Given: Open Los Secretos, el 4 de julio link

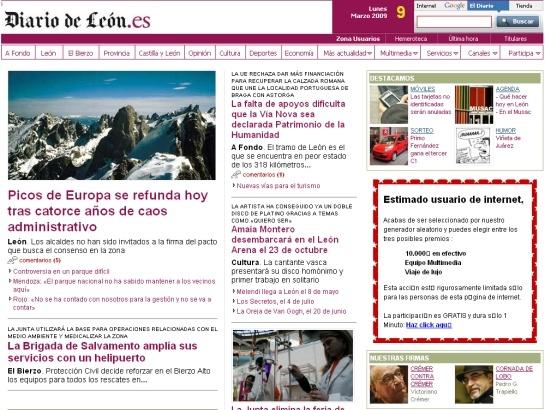Looking at the screenshot, I should click(275, 302).
